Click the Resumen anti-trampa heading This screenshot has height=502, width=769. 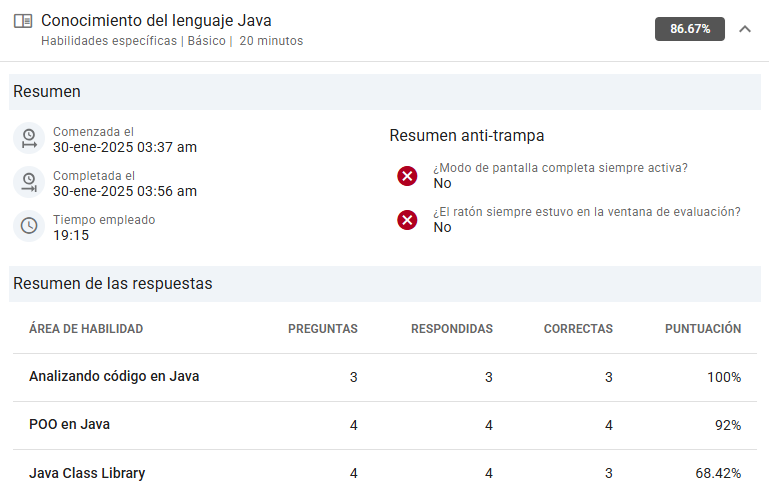[x=466, y=135]
